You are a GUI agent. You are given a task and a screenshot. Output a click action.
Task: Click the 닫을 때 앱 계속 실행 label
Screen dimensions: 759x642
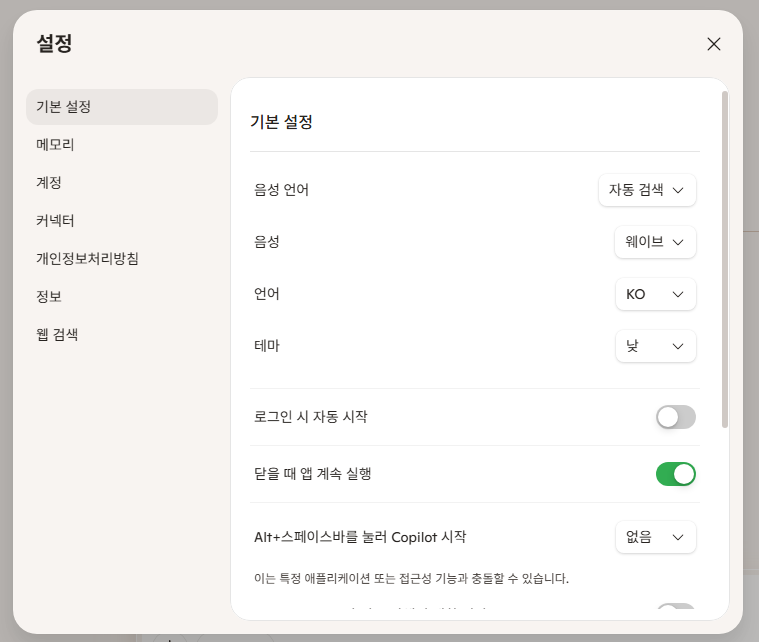point(313,474)
